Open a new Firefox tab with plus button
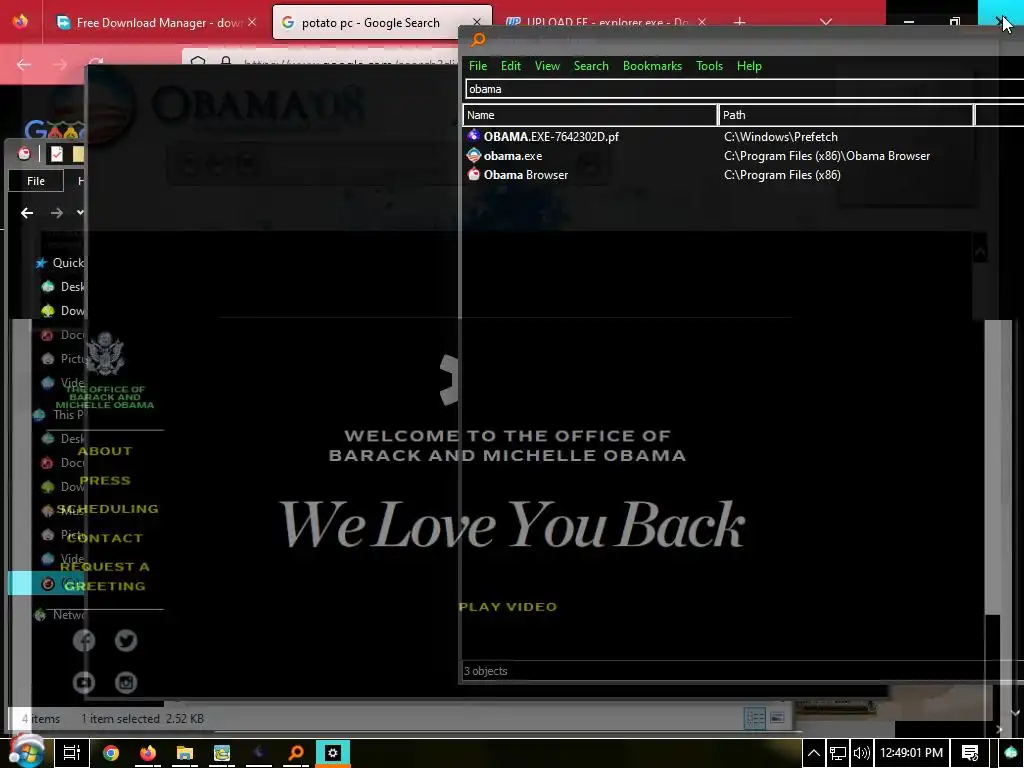Image resolution: width=1024 pixels, height=768 pixels. [x=739, y=22]
